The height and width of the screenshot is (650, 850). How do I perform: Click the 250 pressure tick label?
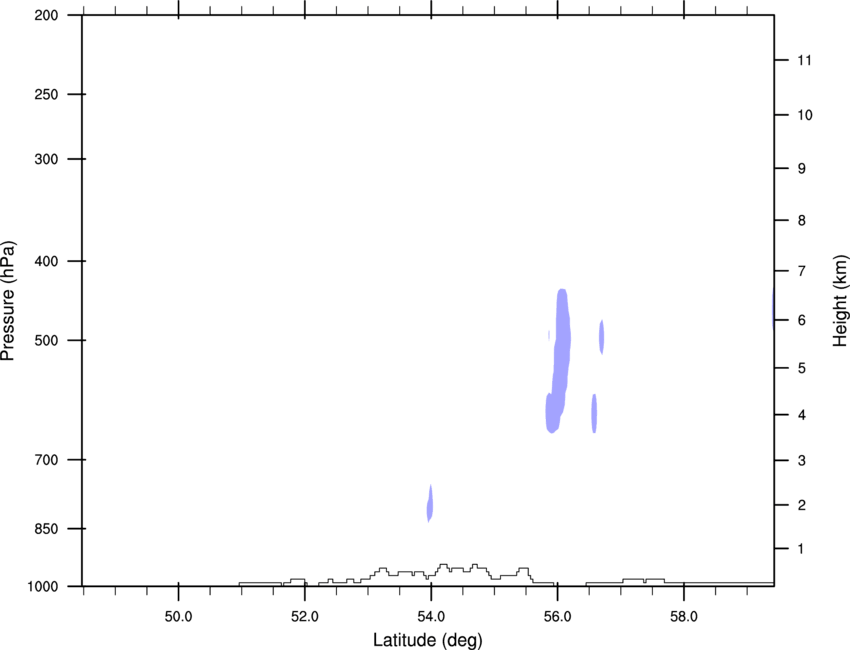(x=46, y=94)
